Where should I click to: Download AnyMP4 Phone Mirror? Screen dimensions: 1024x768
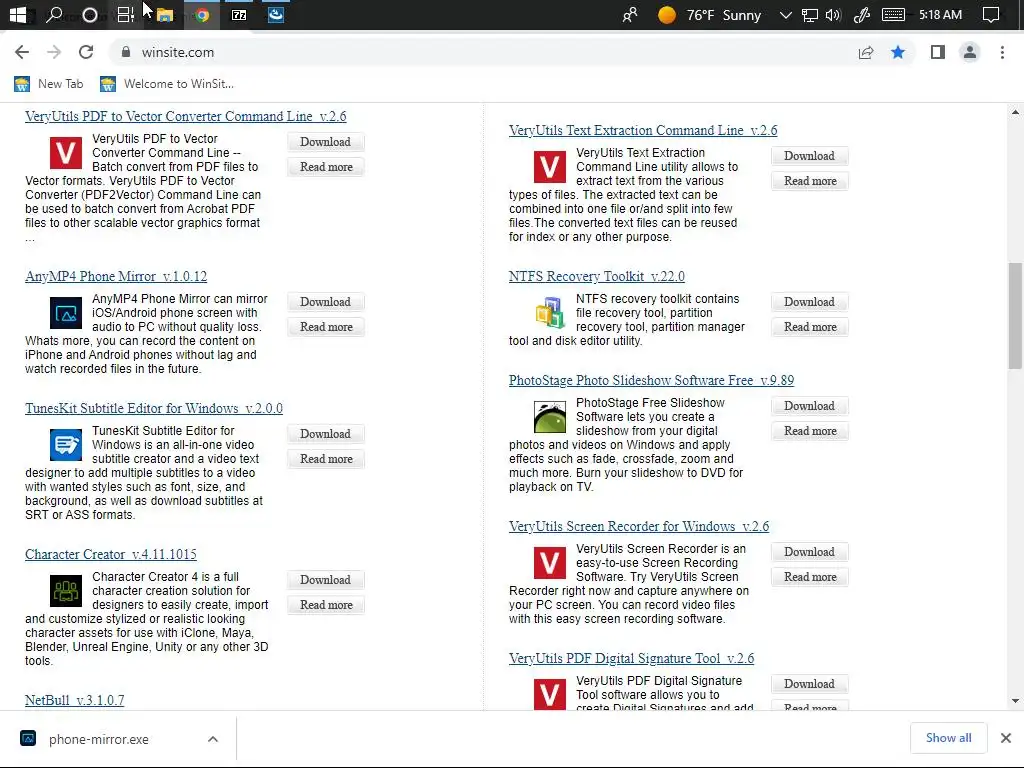[x=325, y=302]
